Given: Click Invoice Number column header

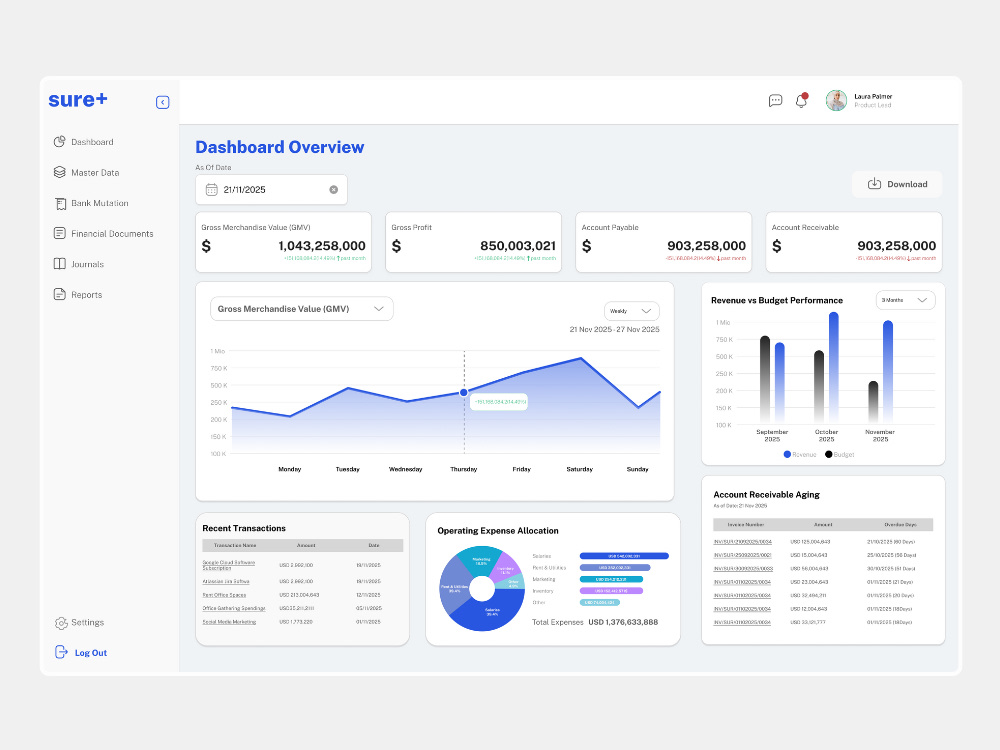Looking at the screenshot, I should (x=746, y=524).
